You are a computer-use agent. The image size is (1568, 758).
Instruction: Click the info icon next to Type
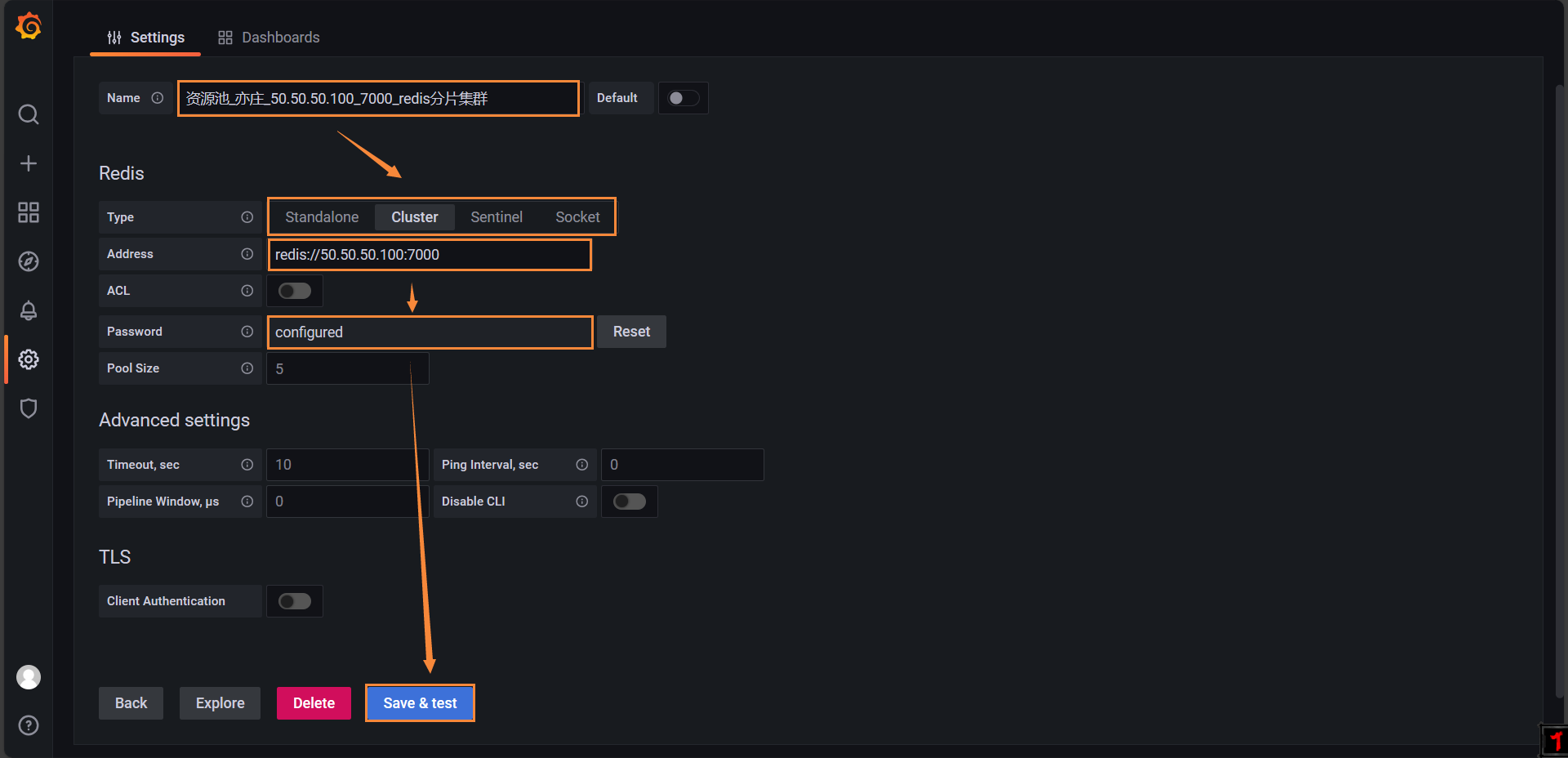point(247,217)
